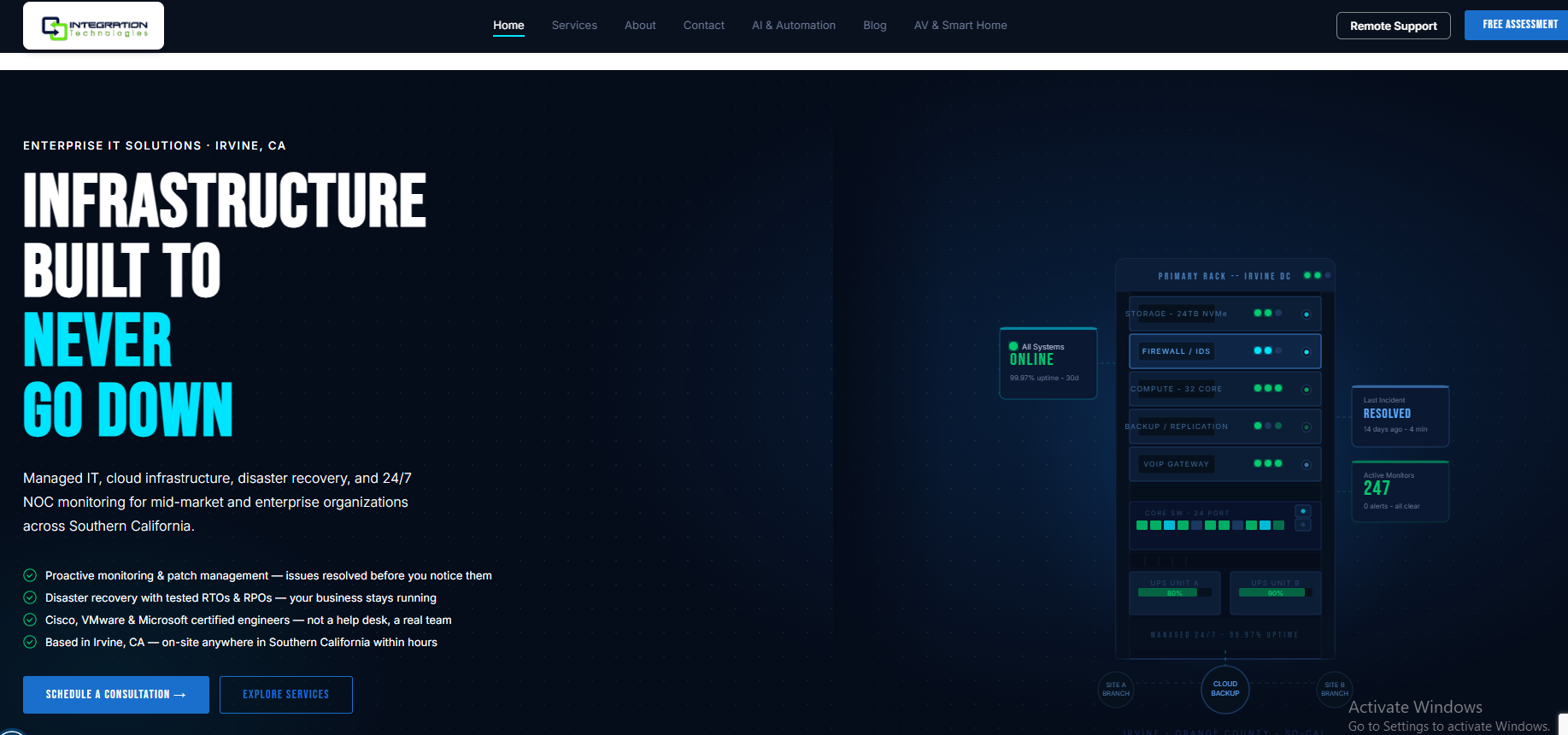Click the ENTERPRISE IT SOLUTIONS · IRVINE, CA tagline

click(155, 146)
